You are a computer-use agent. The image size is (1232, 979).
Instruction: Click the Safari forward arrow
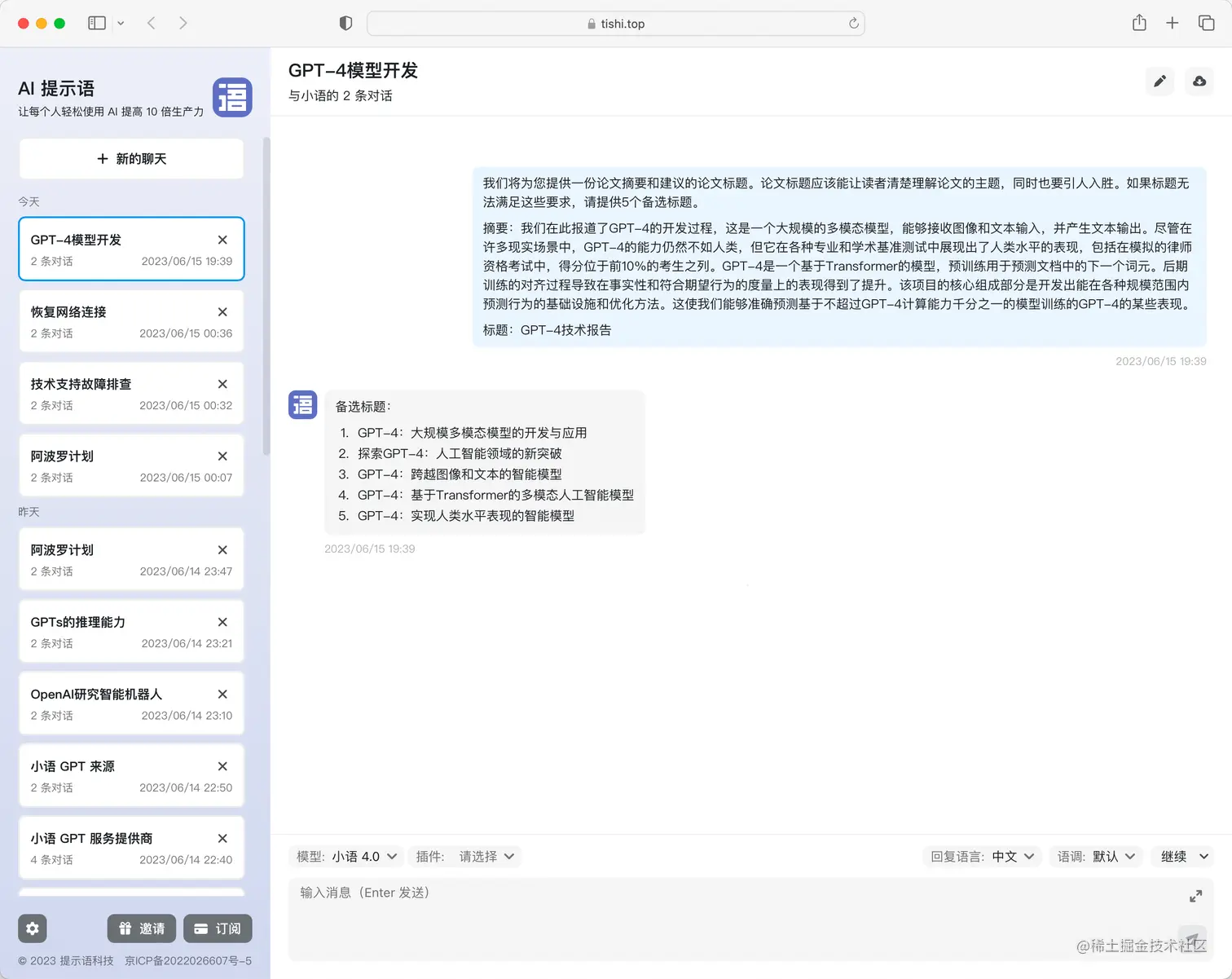183,23
